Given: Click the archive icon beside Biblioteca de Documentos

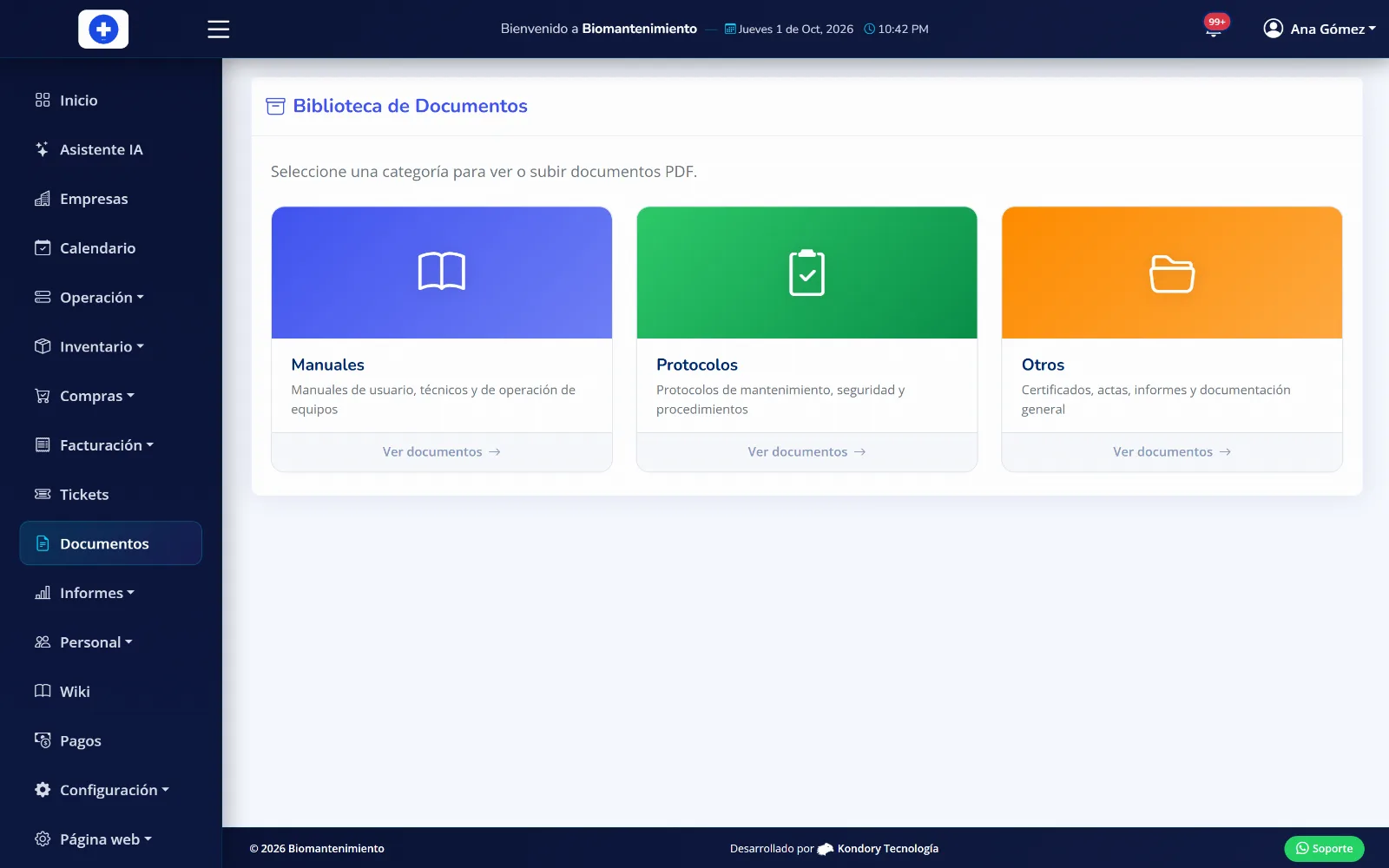Looking at the screenshot, I should (275, 106).
